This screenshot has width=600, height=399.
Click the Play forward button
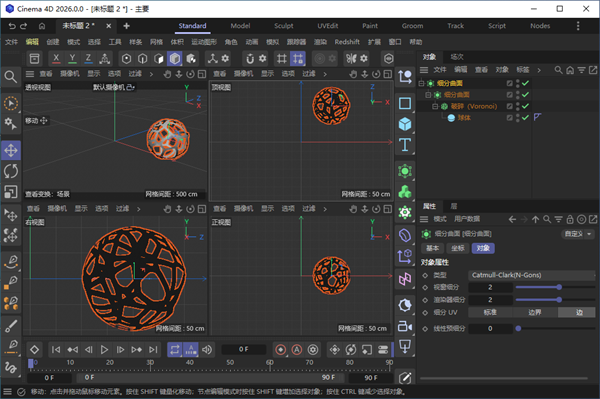click(x=104, y=350)
